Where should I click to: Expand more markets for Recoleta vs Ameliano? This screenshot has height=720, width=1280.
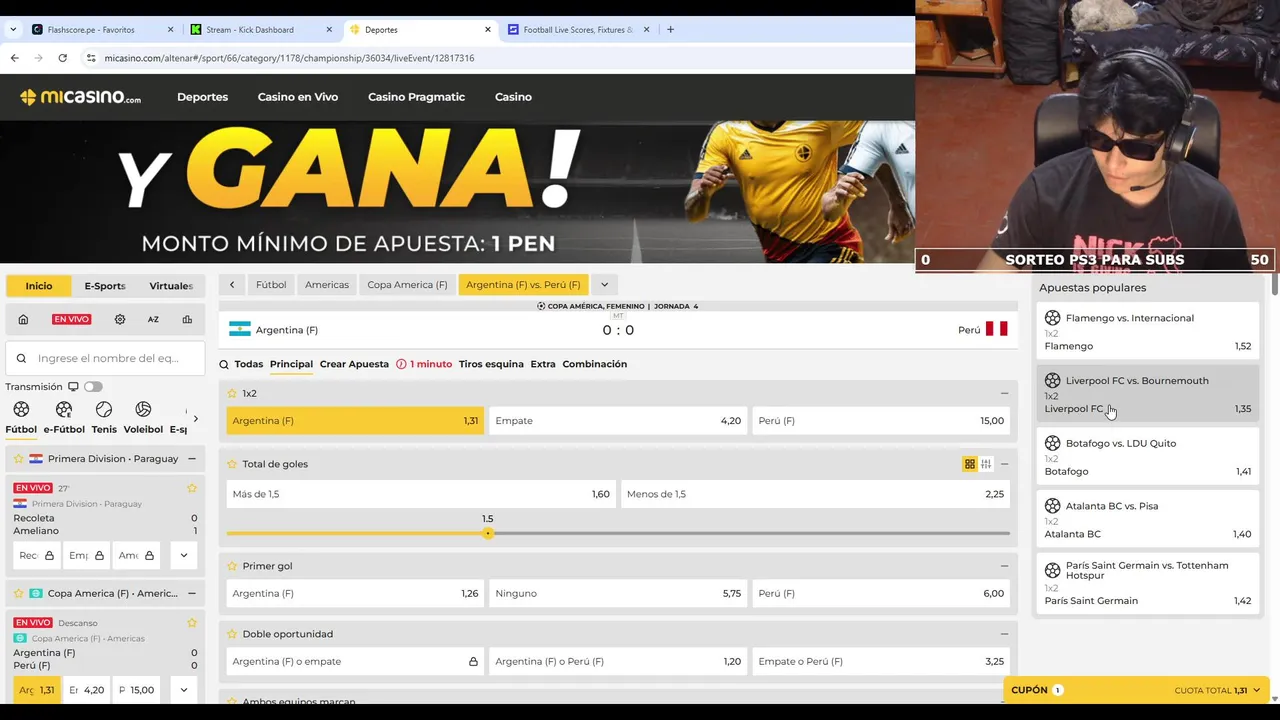[183, 555]
